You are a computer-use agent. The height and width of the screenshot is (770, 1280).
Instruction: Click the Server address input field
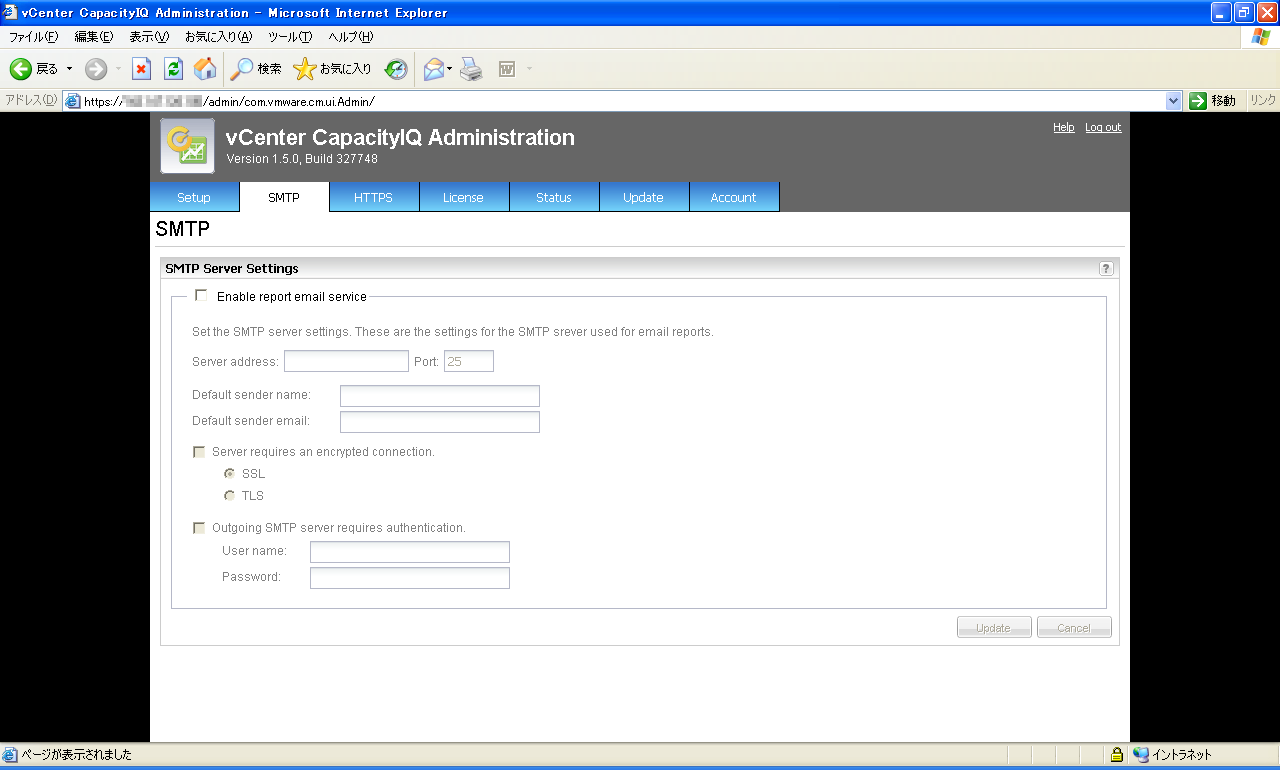point(346,361)
